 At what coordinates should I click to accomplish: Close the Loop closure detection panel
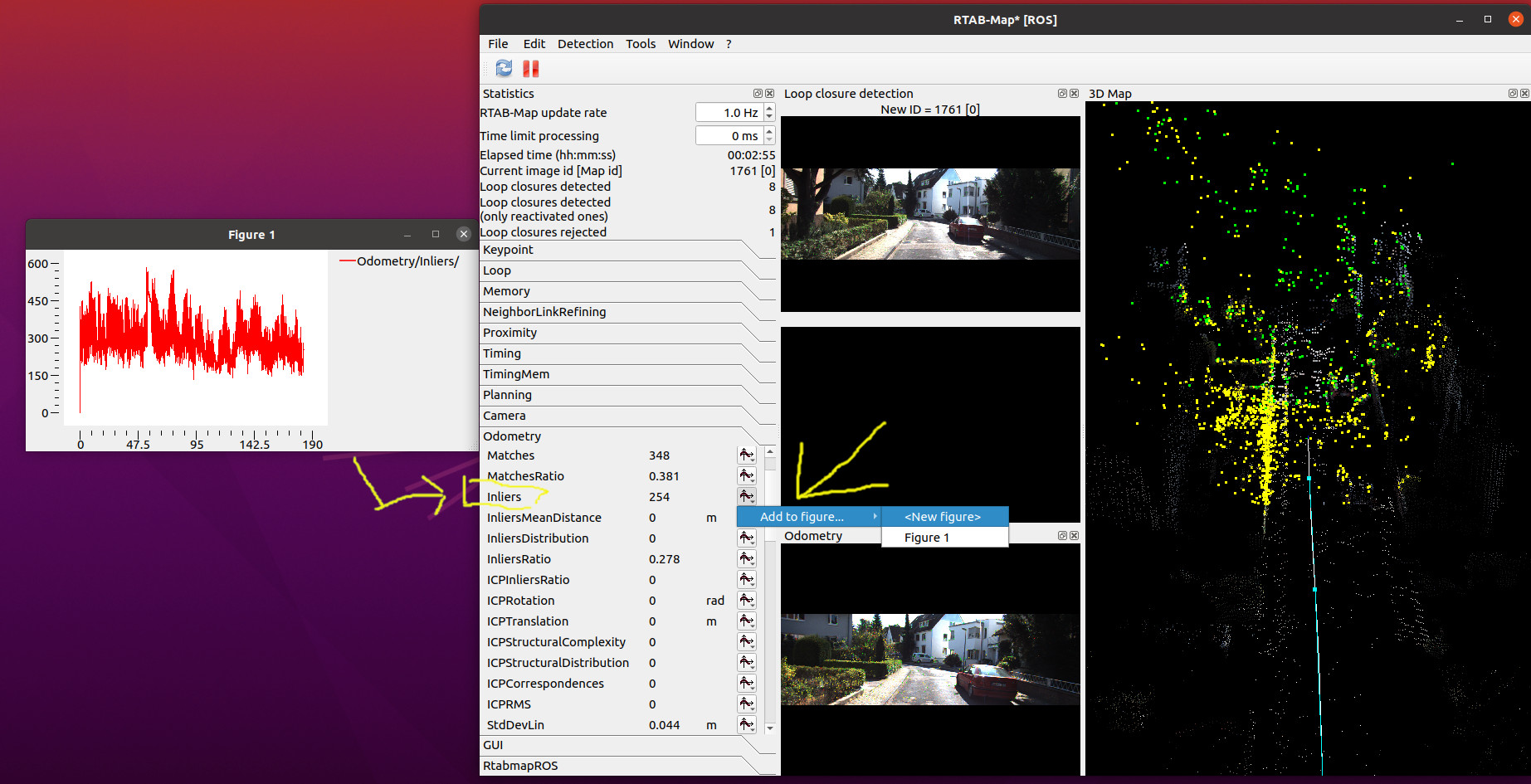tap(1074, 94)
